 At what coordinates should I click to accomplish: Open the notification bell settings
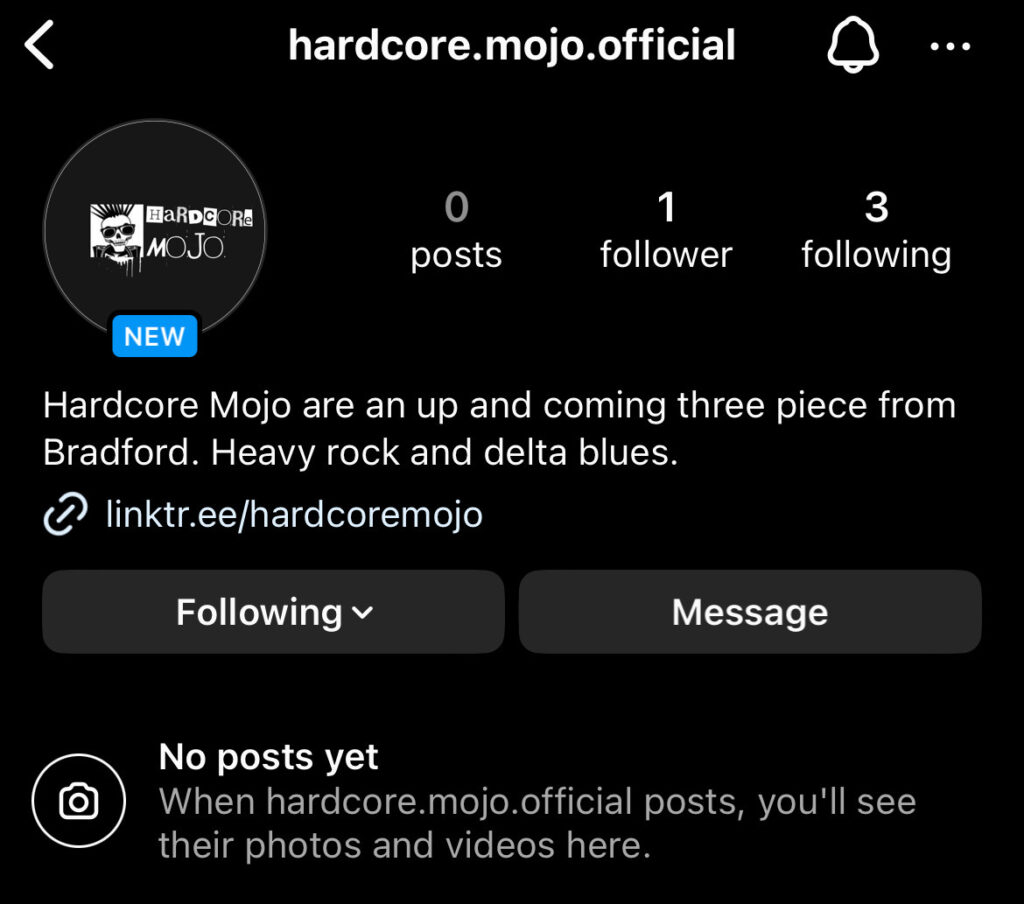click(853, 44)
